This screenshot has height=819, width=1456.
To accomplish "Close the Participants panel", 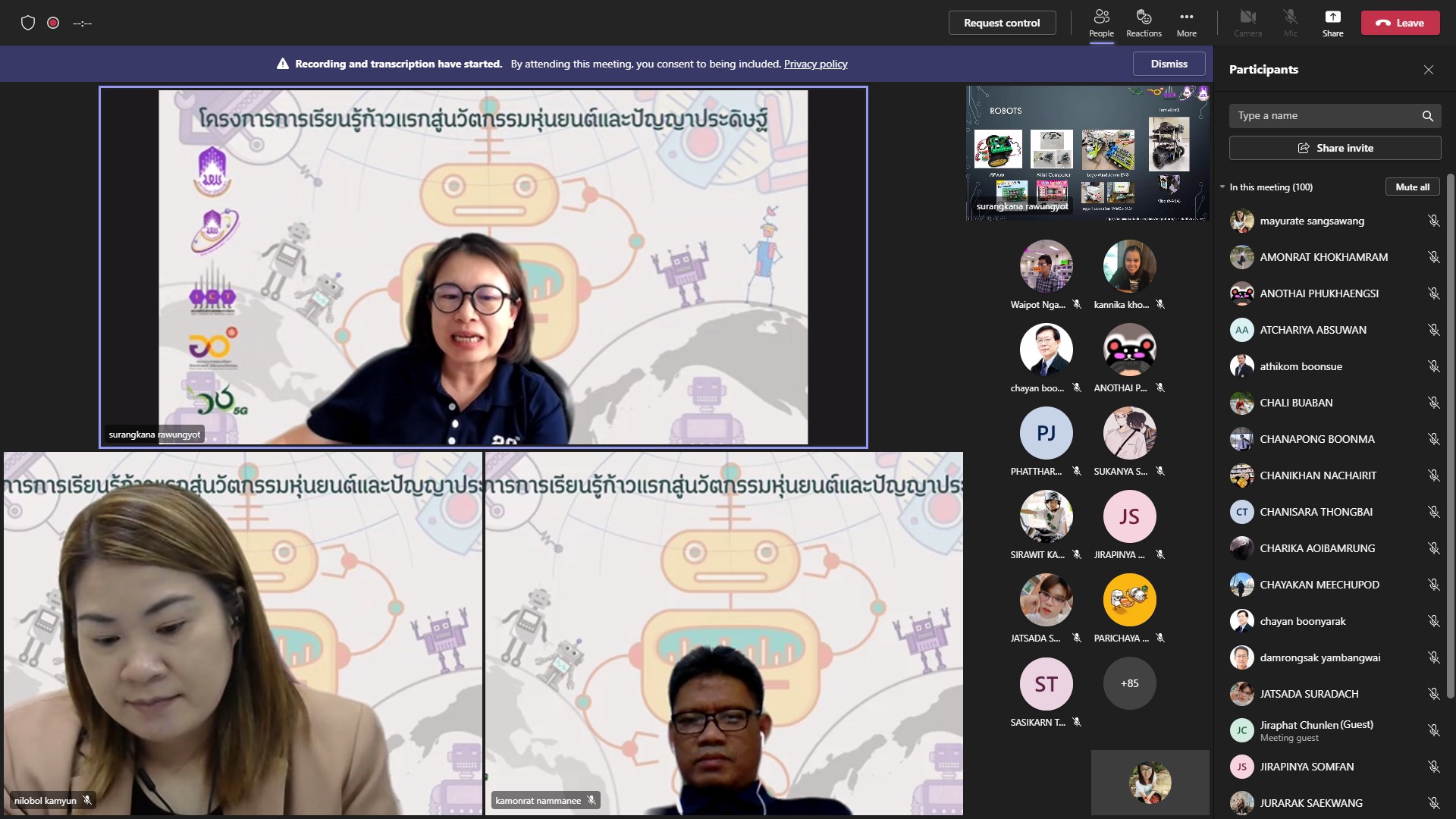I will 1428,70.
